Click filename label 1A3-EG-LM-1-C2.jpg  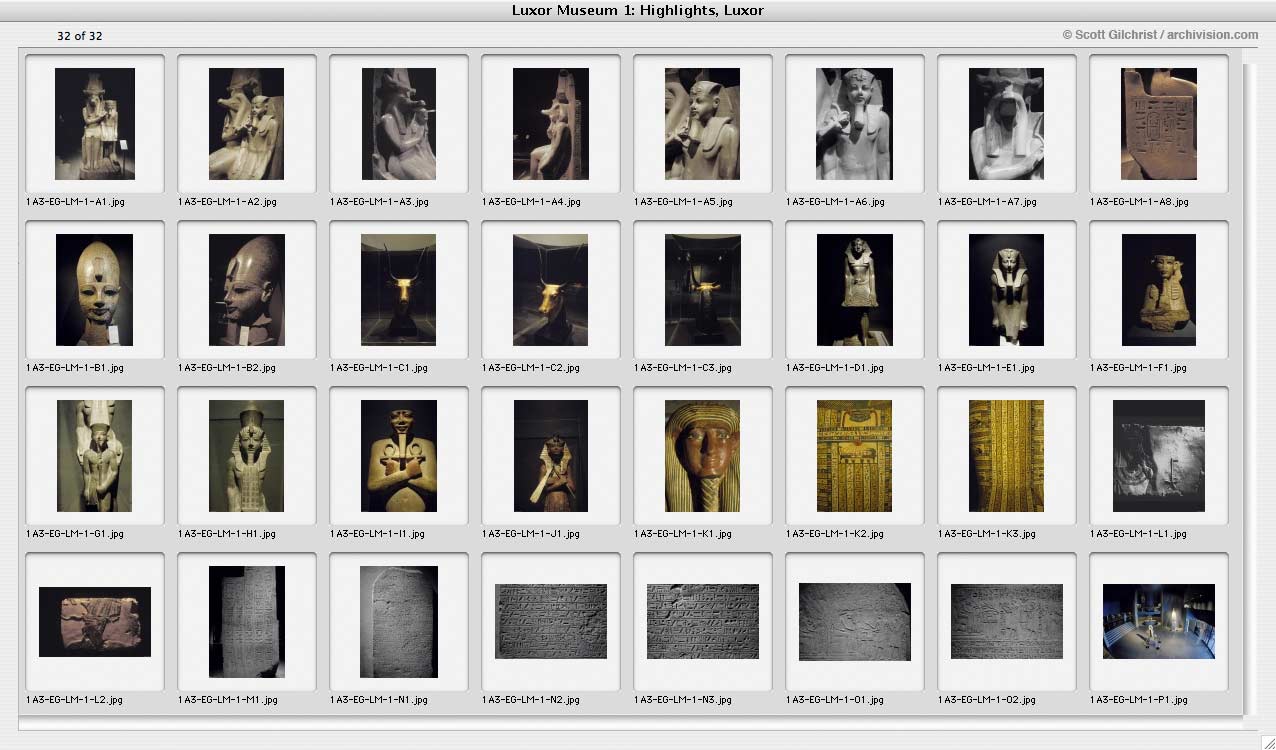(x=531, y=368)
